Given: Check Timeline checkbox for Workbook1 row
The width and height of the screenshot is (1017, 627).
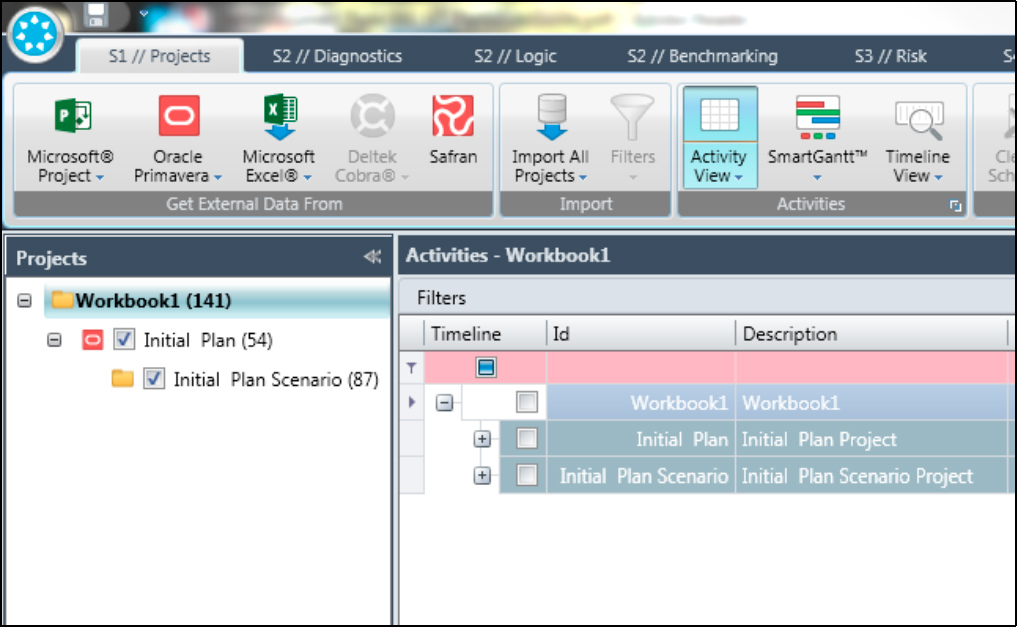Looking at the screenshot, I should [527, 402].
